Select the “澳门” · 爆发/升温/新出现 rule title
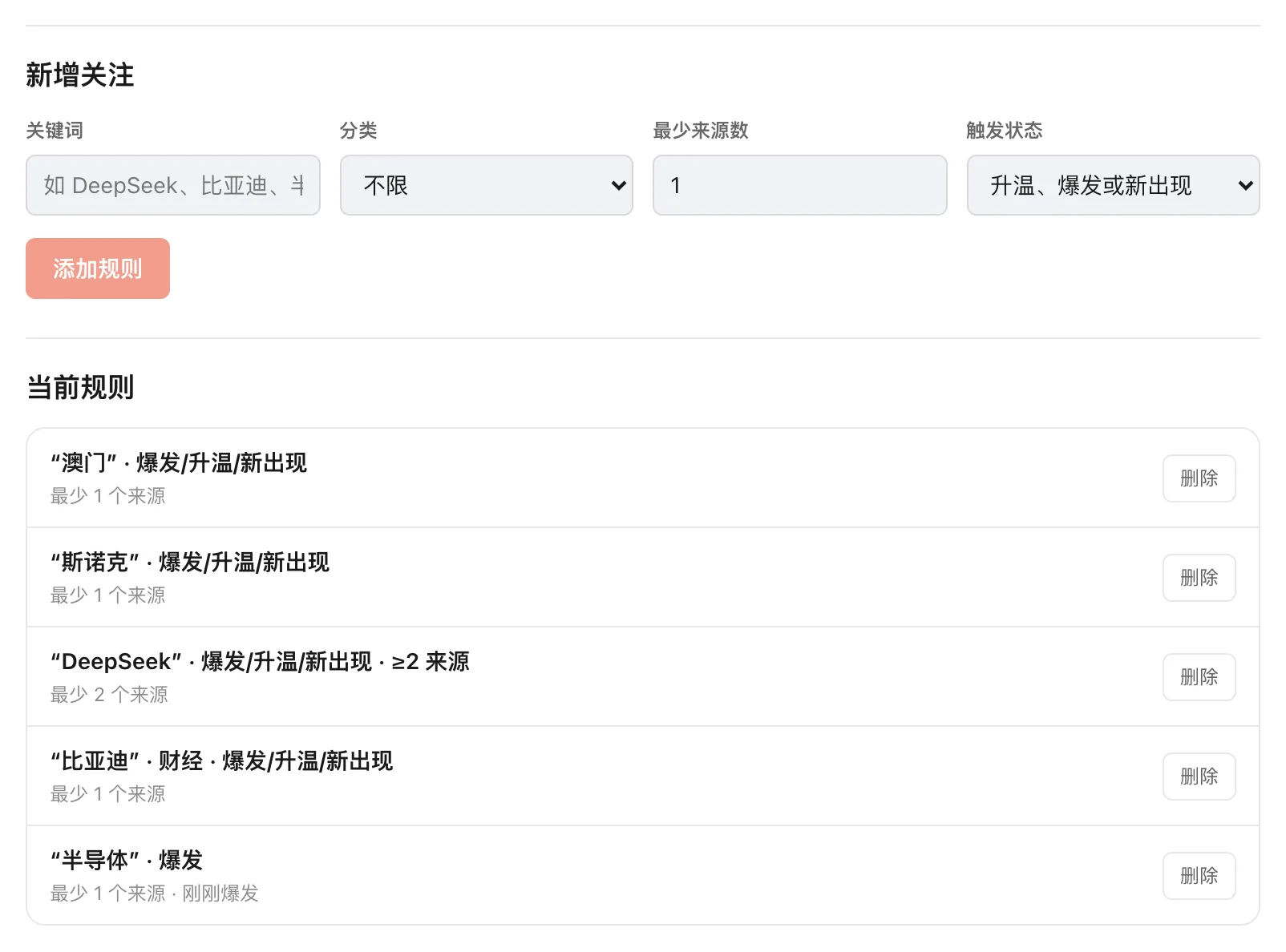 point(179,462)
